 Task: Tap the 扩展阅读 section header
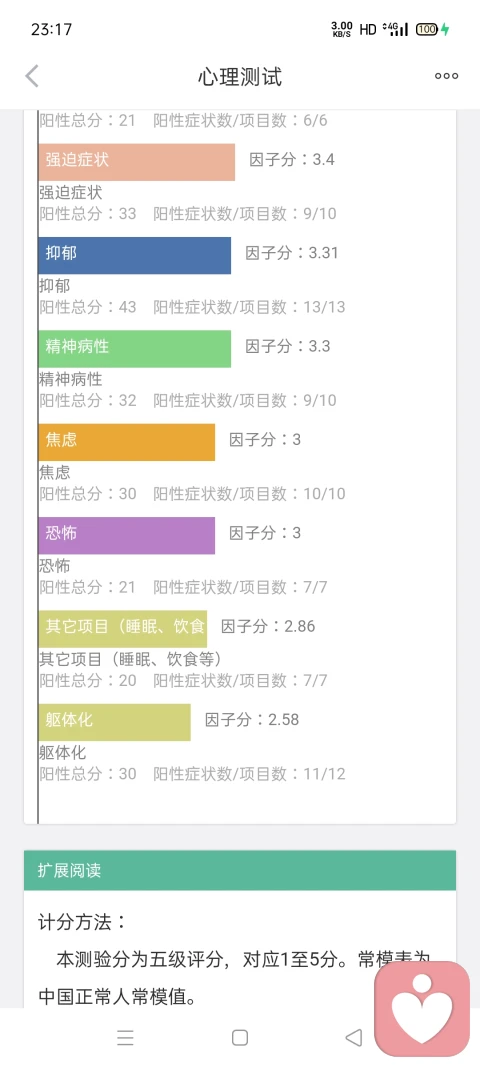point(240,870)
